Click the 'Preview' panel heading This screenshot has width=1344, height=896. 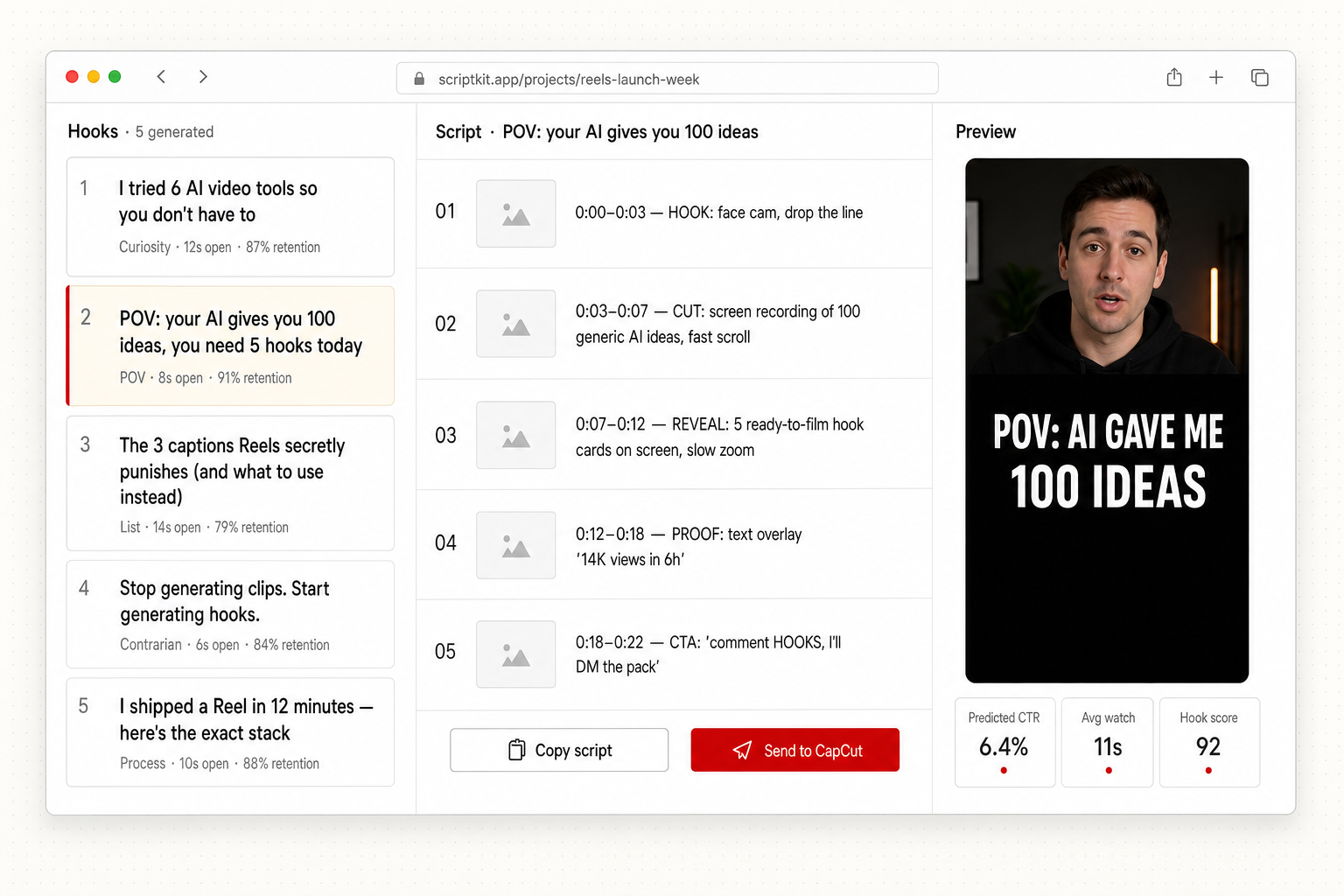985,132
